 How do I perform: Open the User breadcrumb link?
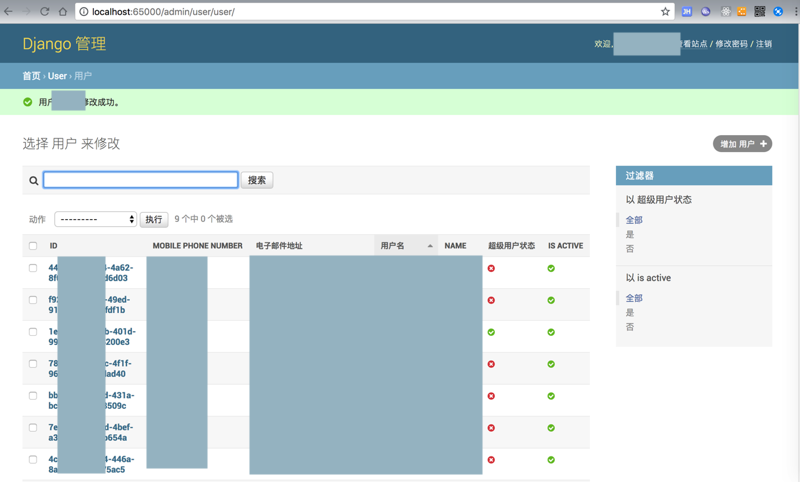57,76
